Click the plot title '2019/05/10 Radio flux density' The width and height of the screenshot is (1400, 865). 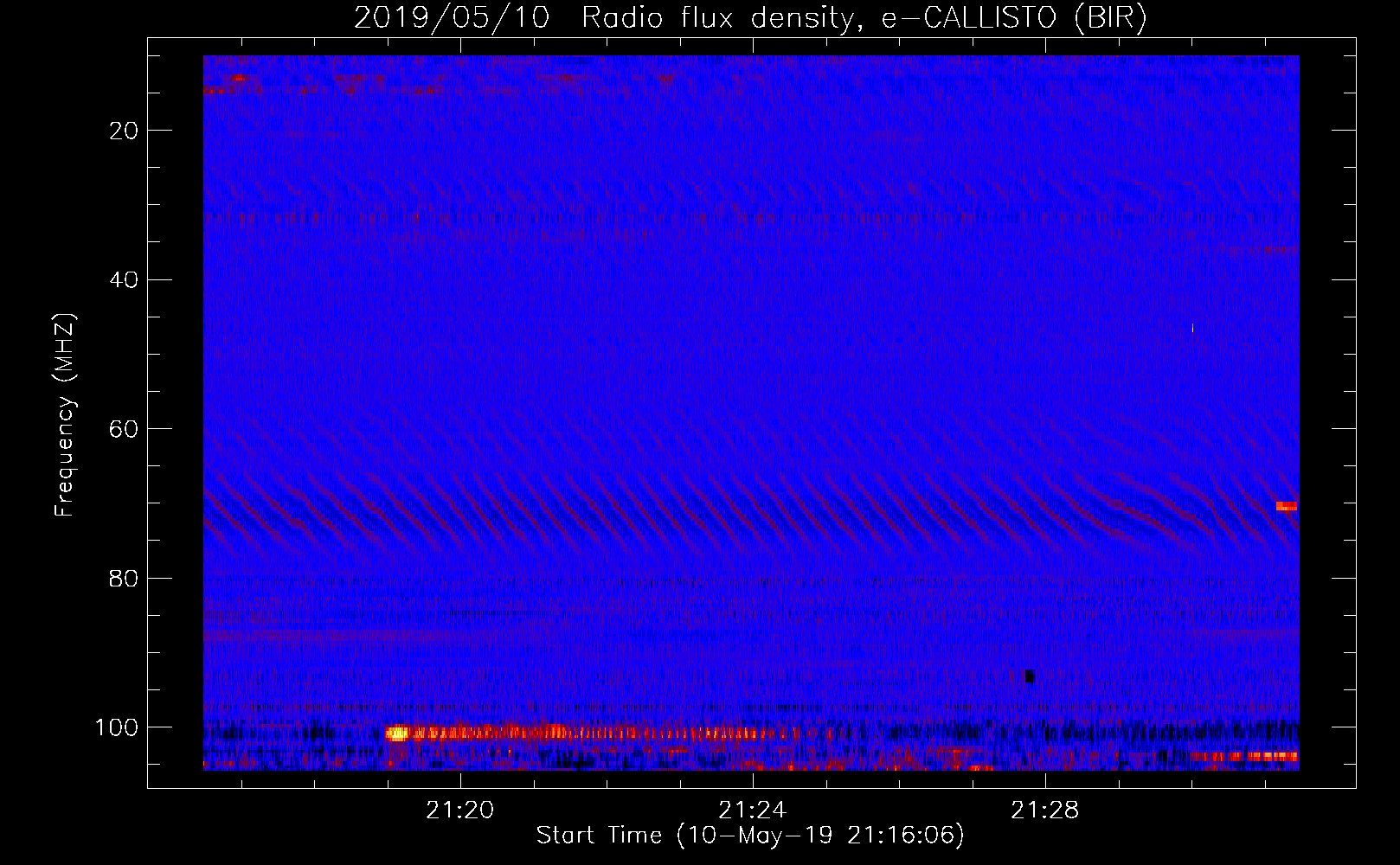(604, 18)
